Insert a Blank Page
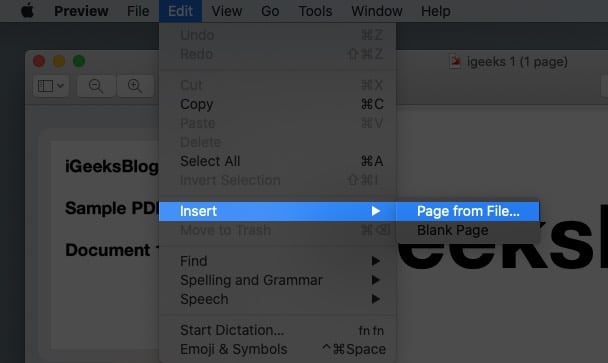Viewport: 608px width, 363px height. [x=468, y=230]
